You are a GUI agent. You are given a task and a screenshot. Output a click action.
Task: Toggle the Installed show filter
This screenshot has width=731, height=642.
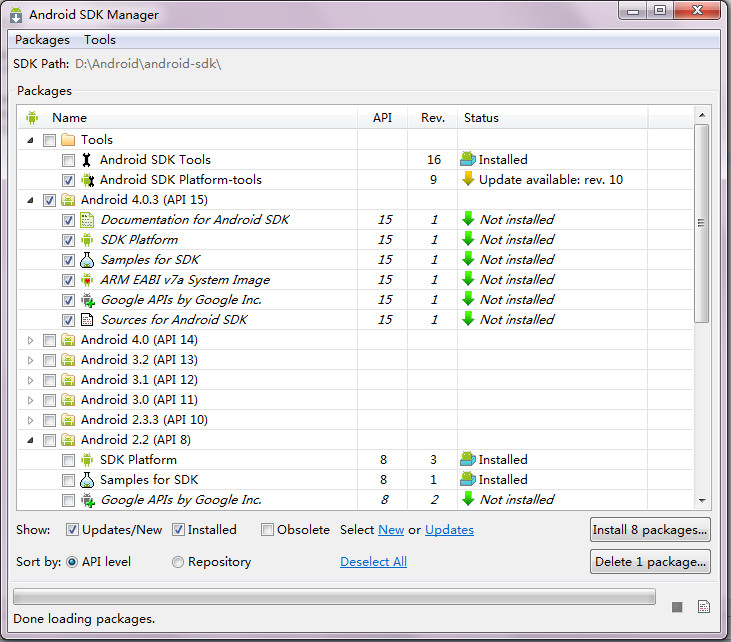tap(178, 530)
